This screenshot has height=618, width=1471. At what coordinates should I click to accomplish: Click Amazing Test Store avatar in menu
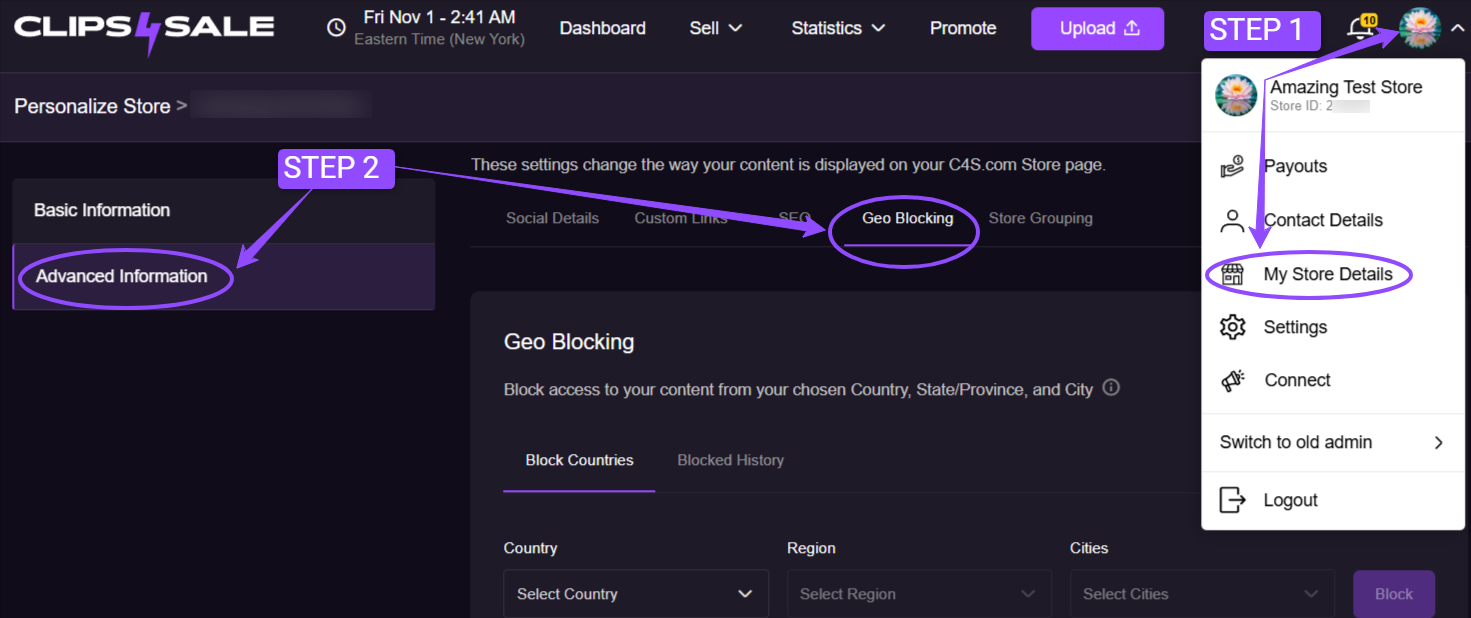coord(1236,96)
